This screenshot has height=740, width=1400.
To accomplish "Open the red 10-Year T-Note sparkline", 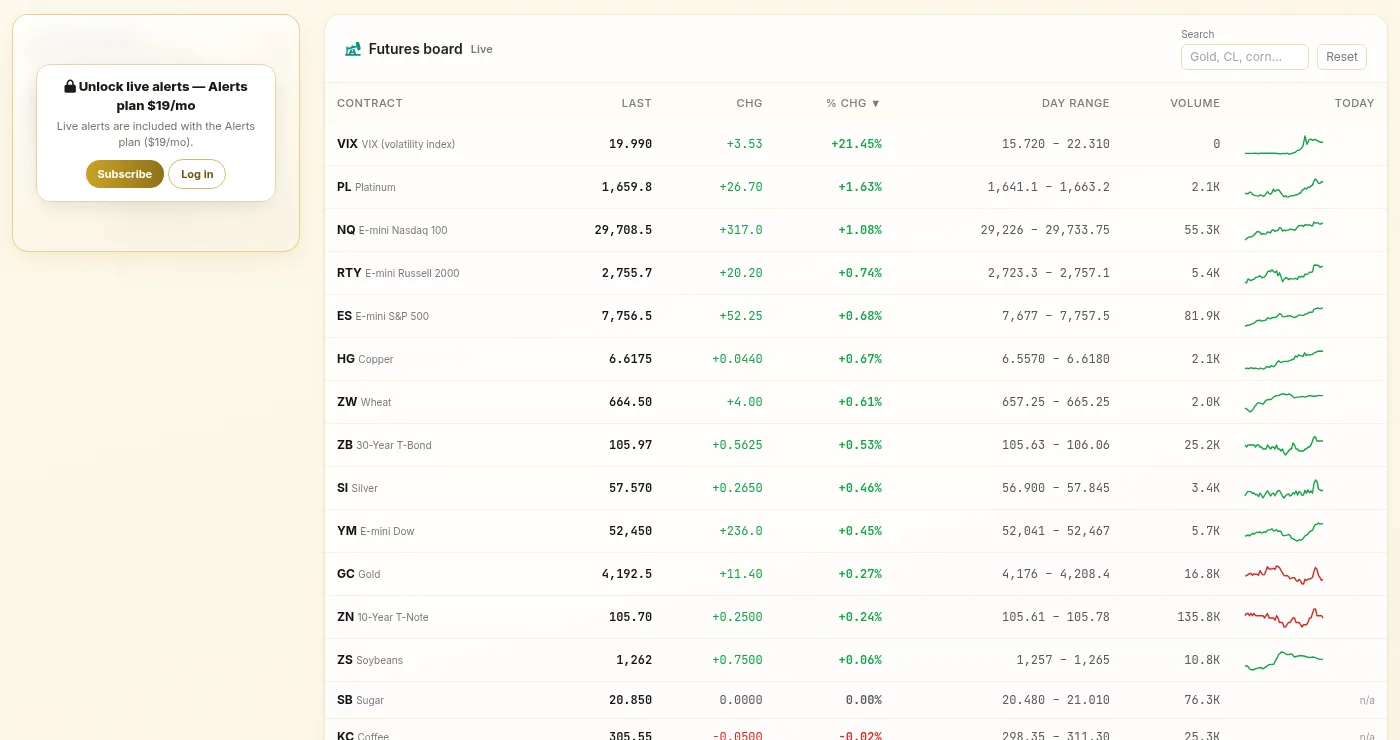I will (1284, 618).
